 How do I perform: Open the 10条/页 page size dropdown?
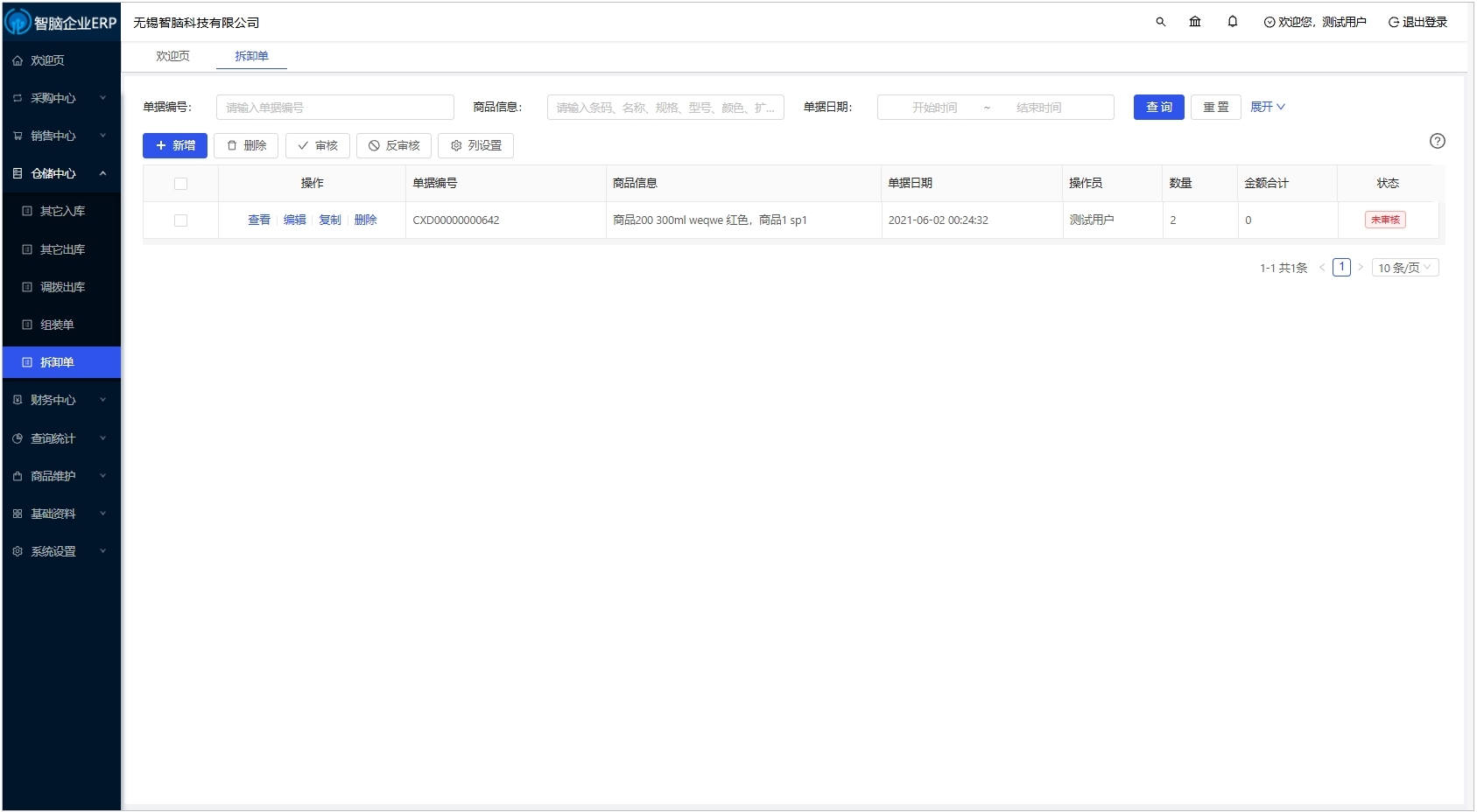[1404, 267]
